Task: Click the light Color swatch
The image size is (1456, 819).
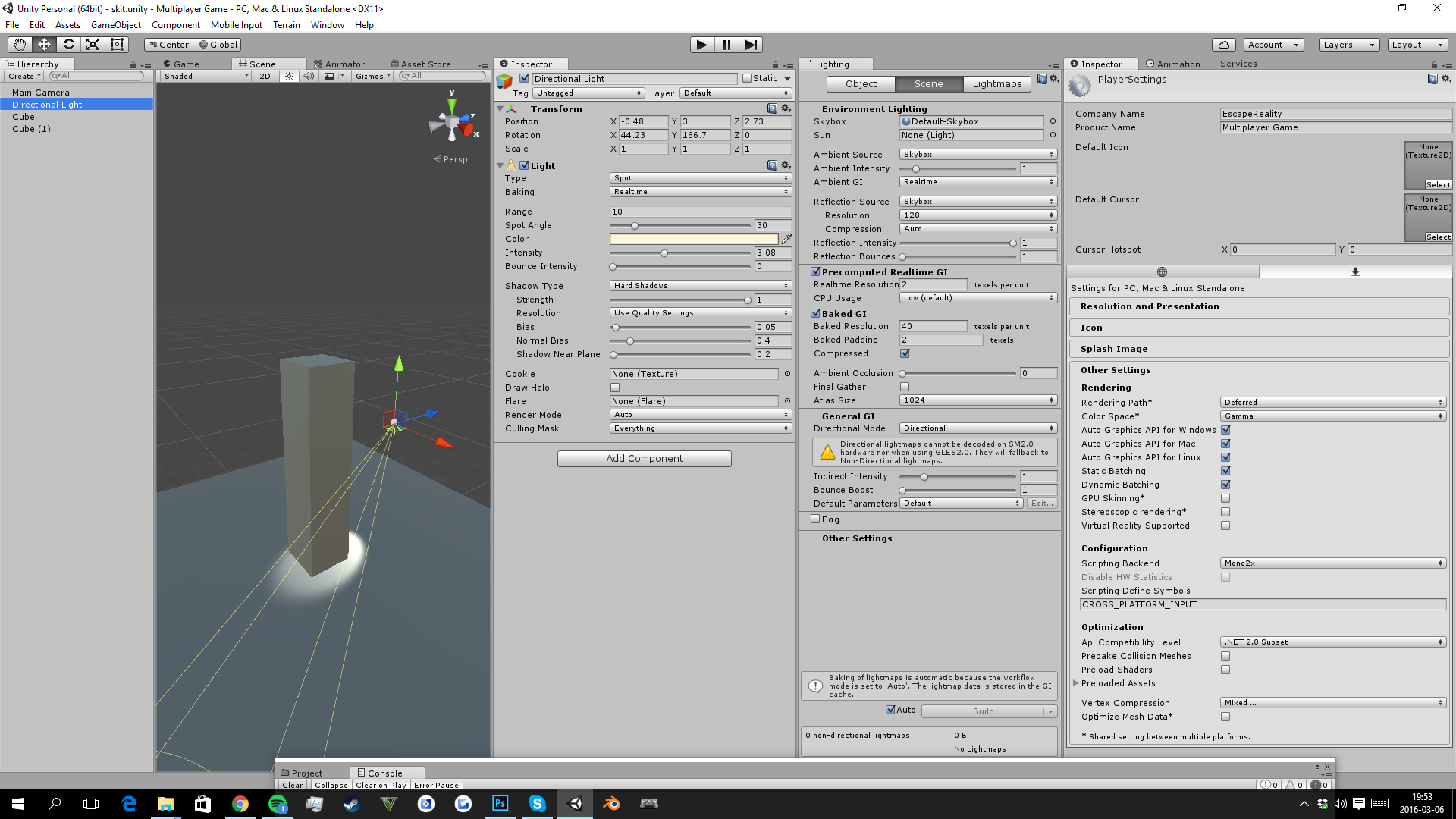Action: 694,239
